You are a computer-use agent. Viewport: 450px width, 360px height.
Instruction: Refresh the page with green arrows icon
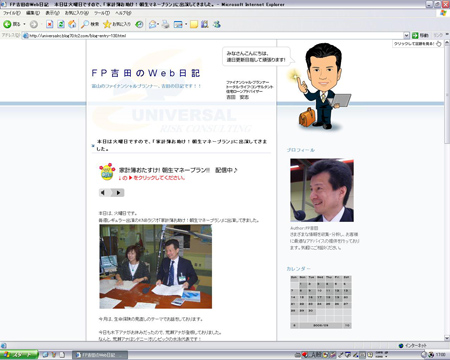point(61,24)
